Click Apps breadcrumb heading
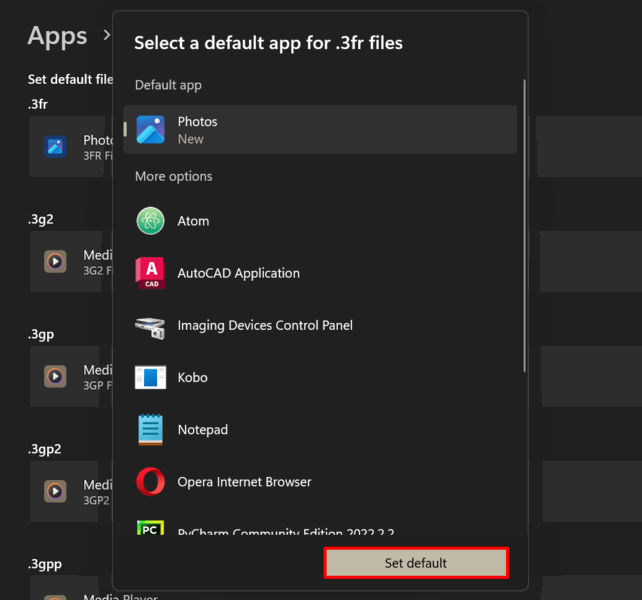The image size is (642, 600). [x=57, y=36]
